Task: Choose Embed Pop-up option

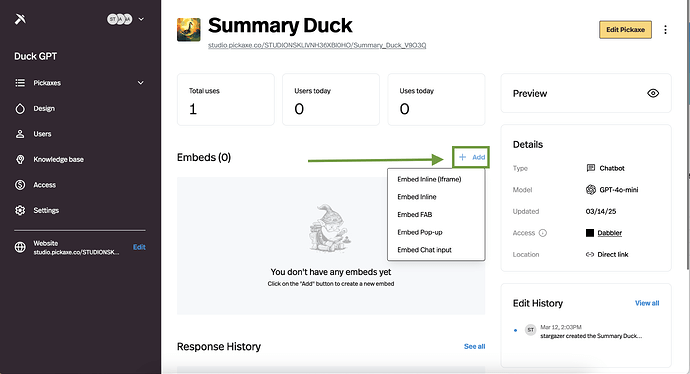Action: point(420,232)
